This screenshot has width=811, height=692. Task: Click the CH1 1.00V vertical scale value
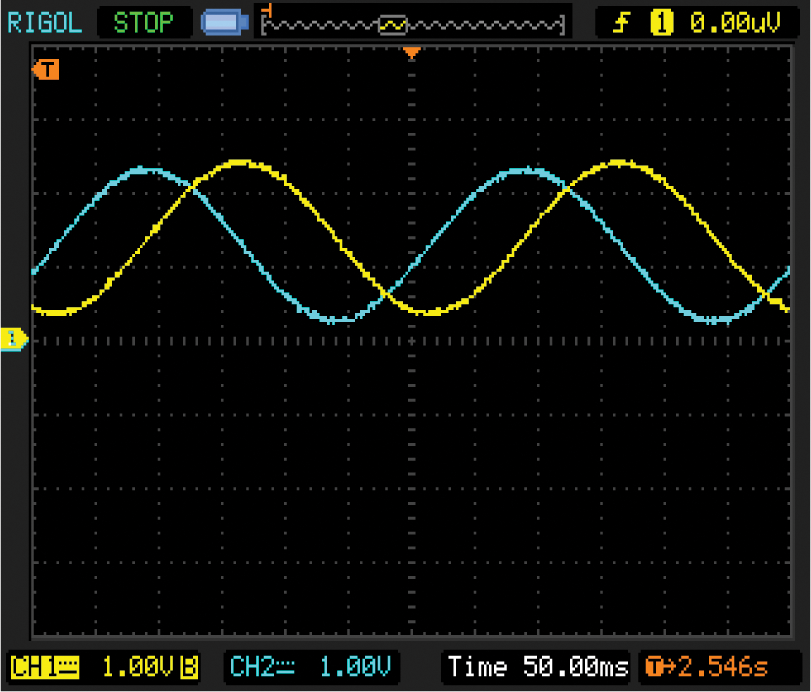(139, 666)
